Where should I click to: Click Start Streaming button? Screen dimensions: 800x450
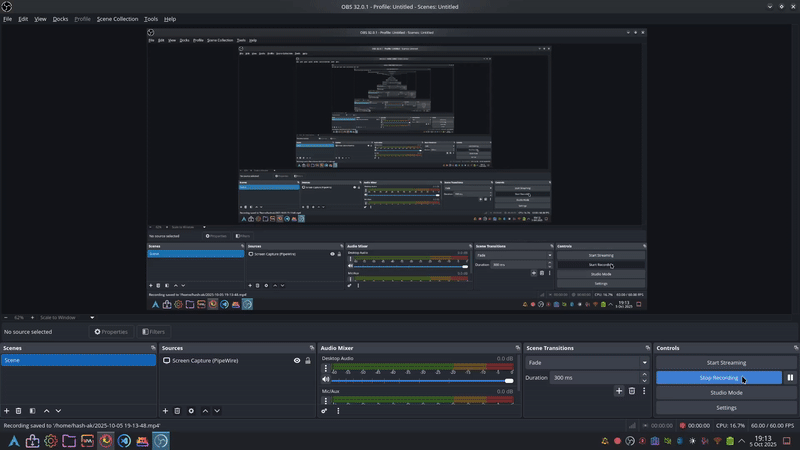726,363
